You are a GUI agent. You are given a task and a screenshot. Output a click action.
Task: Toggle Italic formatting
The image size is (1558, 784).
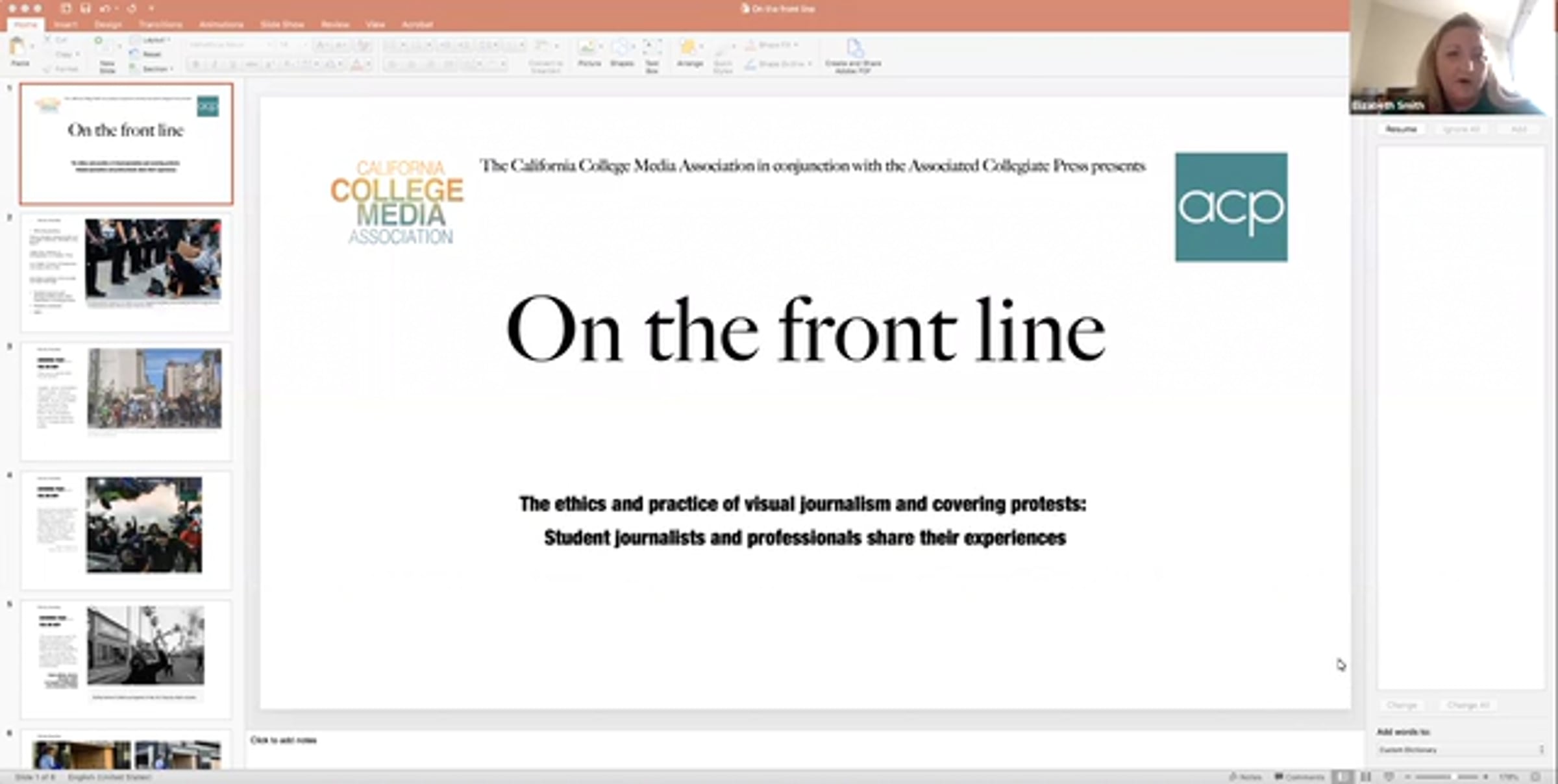click(x=215, y=64)
